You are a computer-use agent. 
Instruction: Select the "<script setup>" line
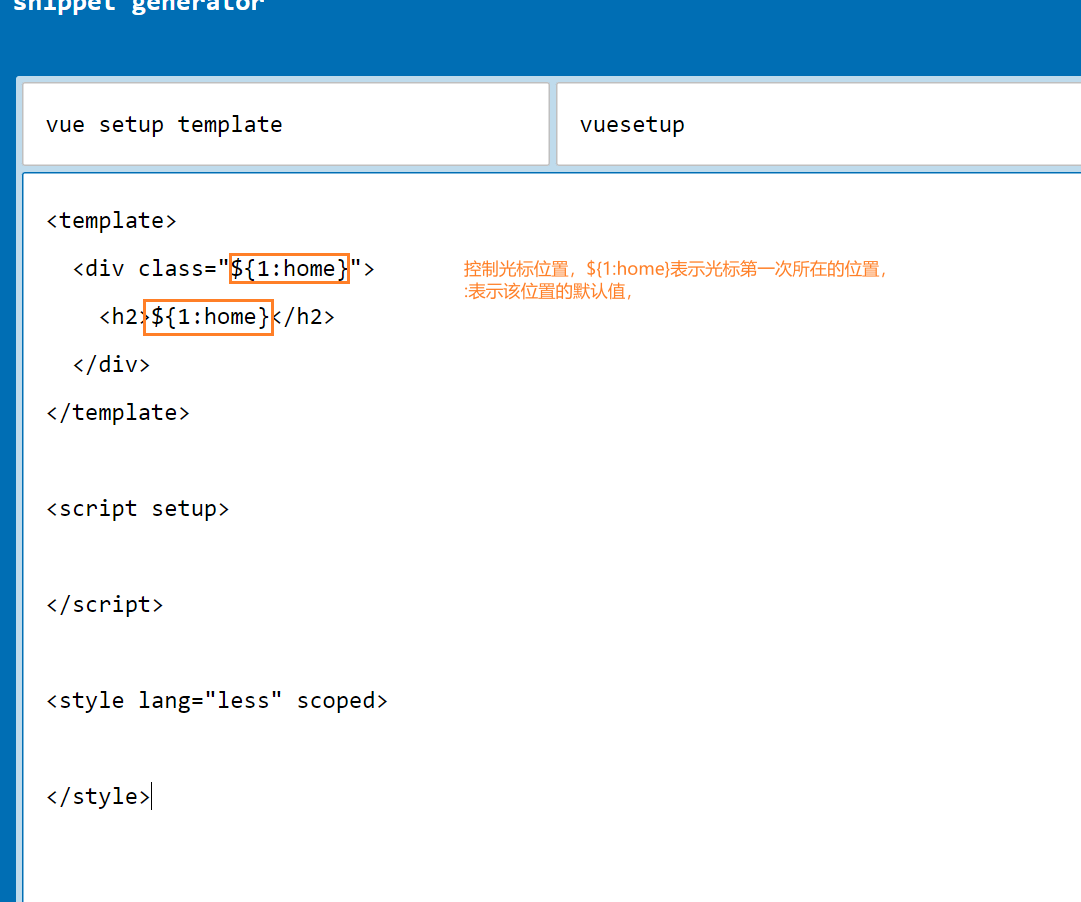click(137, 509)
